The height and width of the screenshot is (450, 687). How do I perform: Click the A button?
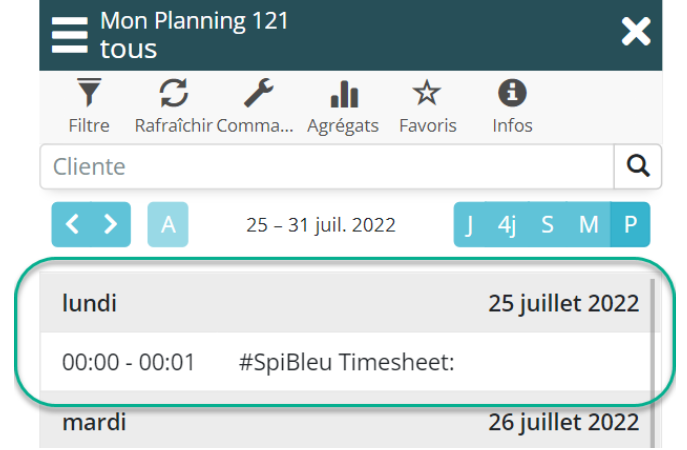click(x=167, y=224)
